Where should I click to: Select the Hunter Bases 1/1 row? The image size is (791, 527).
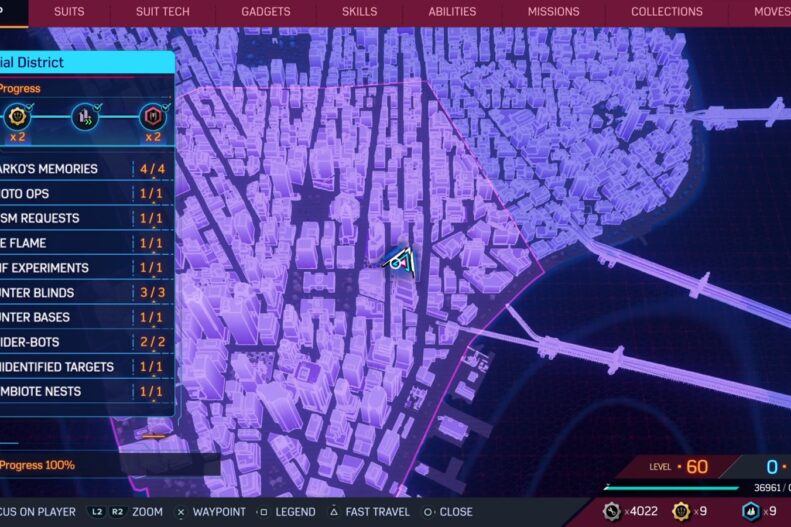point(86,317)
